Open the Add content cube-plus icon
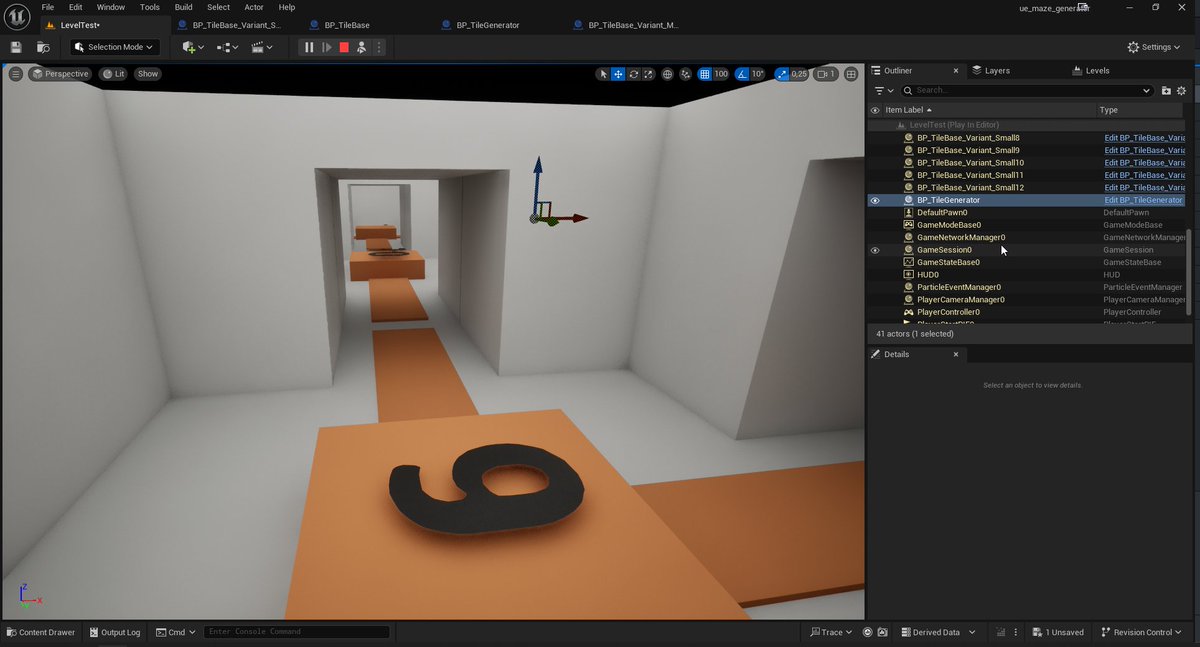Screen dimensions: 1200x647 [193, 47]
